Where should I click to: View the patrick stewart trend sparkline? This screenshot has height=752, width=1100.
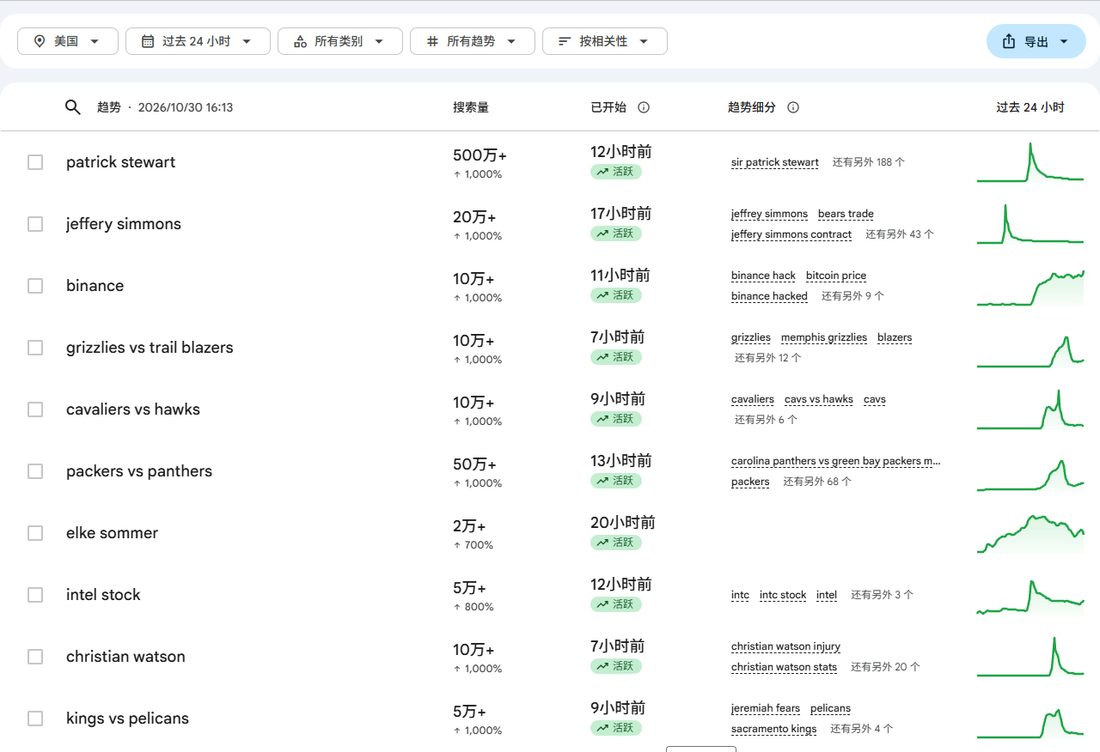1030,162
